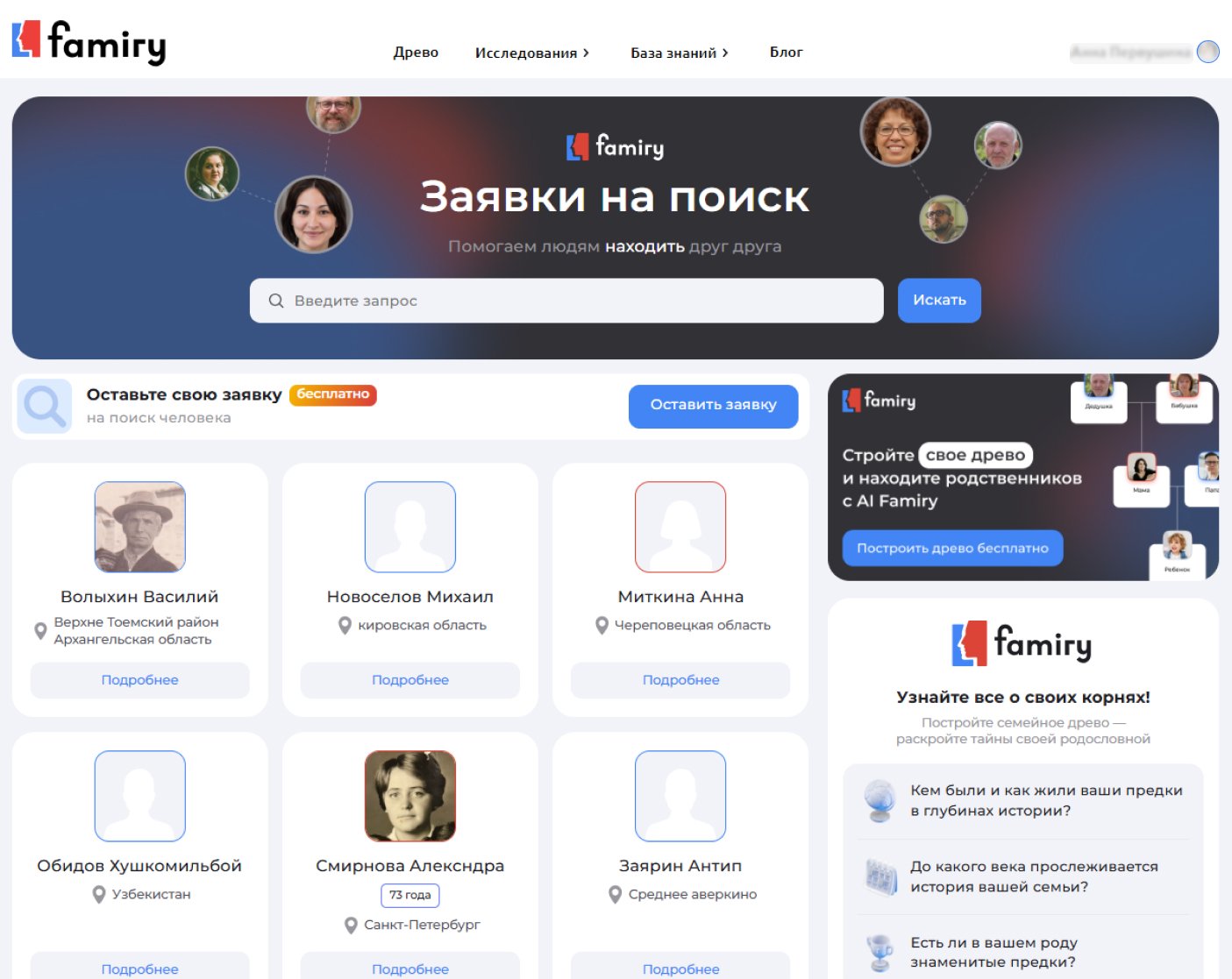1232x979 pixels.
Task: Open Подробнее for Волыхин Василий
Action: point(139,680)
